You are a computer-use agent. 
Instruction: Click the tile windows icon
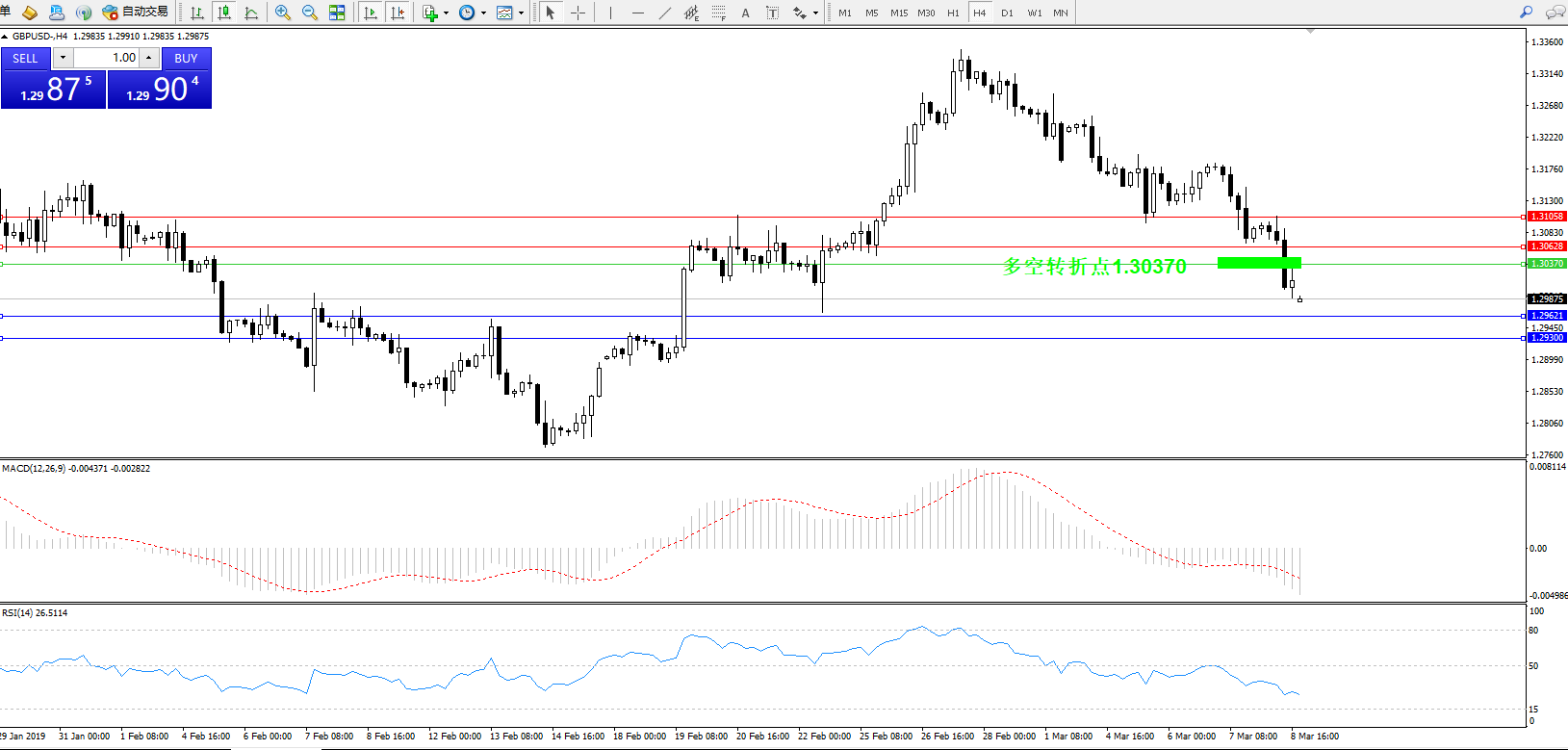[337, 13]
